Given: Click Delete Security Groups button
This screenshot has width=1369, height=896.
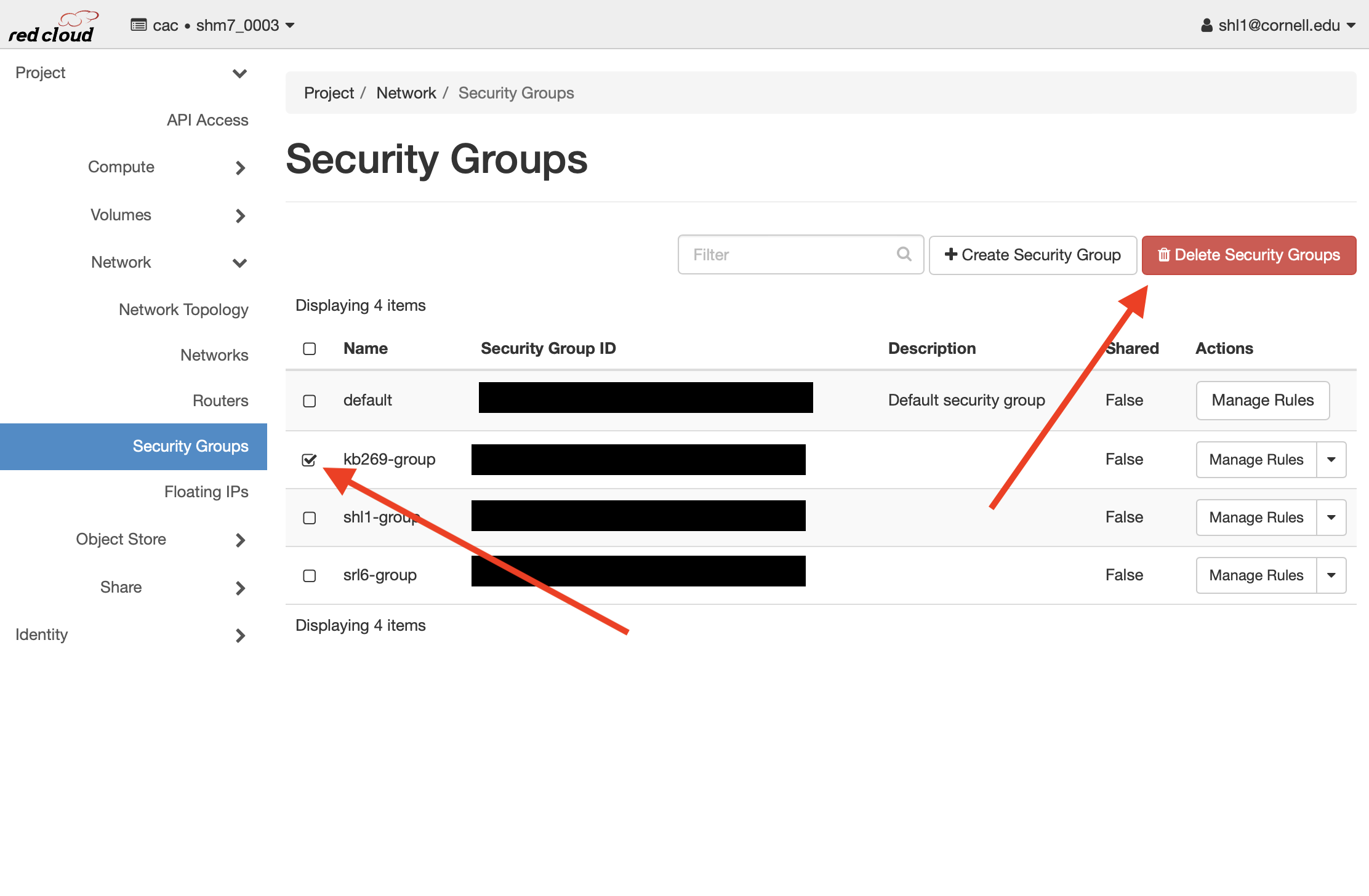Looking at the screenshot, I should pyautogui.click(x=1249, y=255).
